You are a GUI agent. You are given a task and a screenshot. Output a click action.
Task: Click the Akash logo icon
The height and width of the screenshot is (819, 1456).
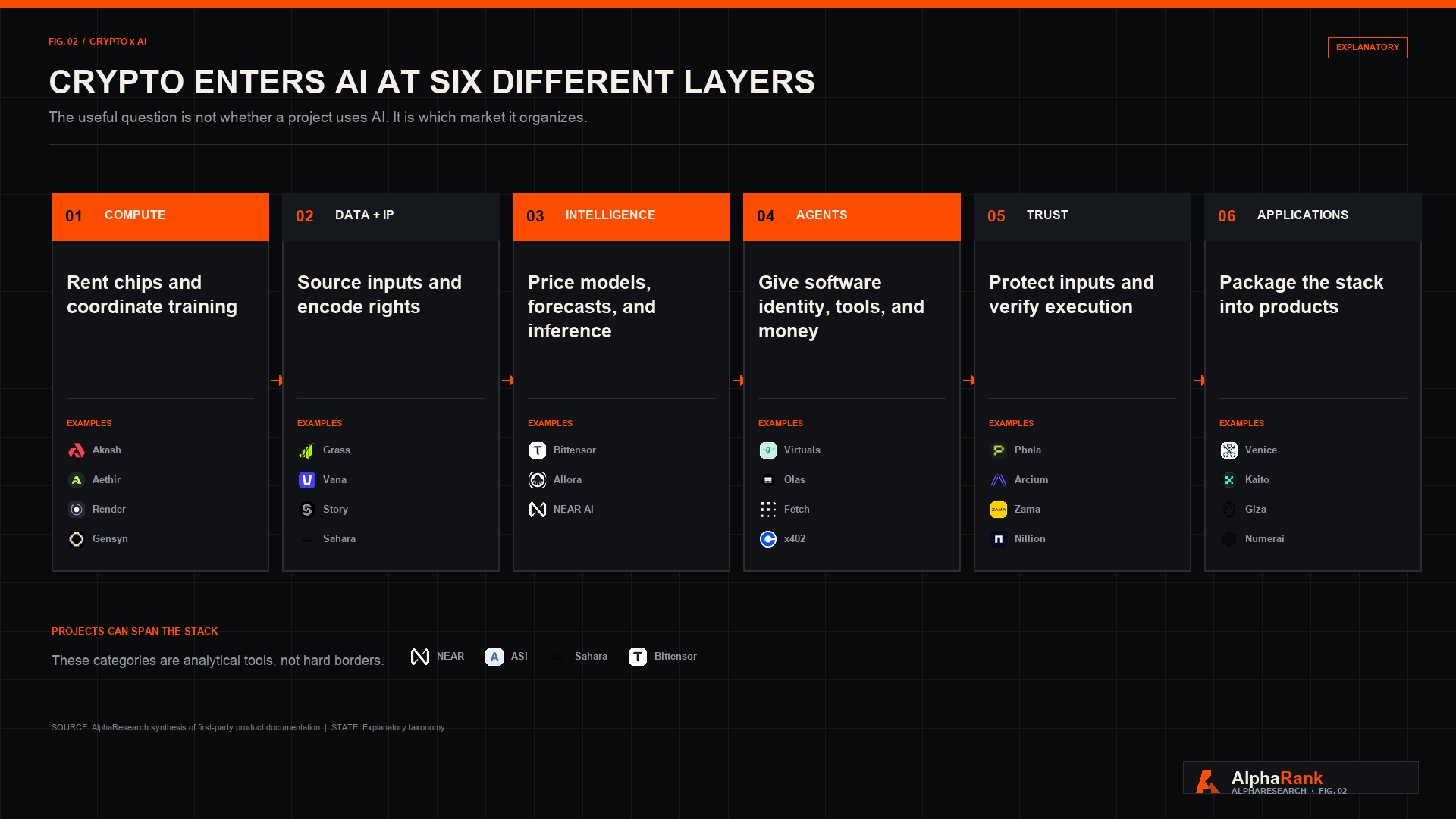(x=77, y=450)
